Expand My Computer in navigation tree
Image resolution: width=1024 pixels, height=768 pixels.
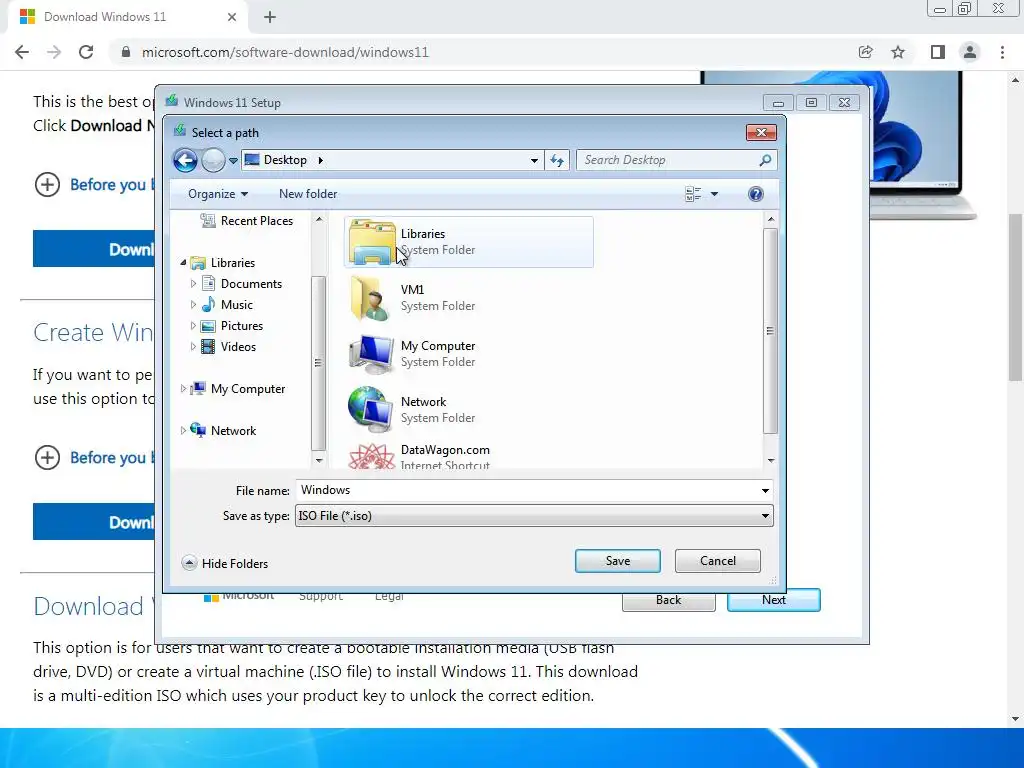pos(183,389)
